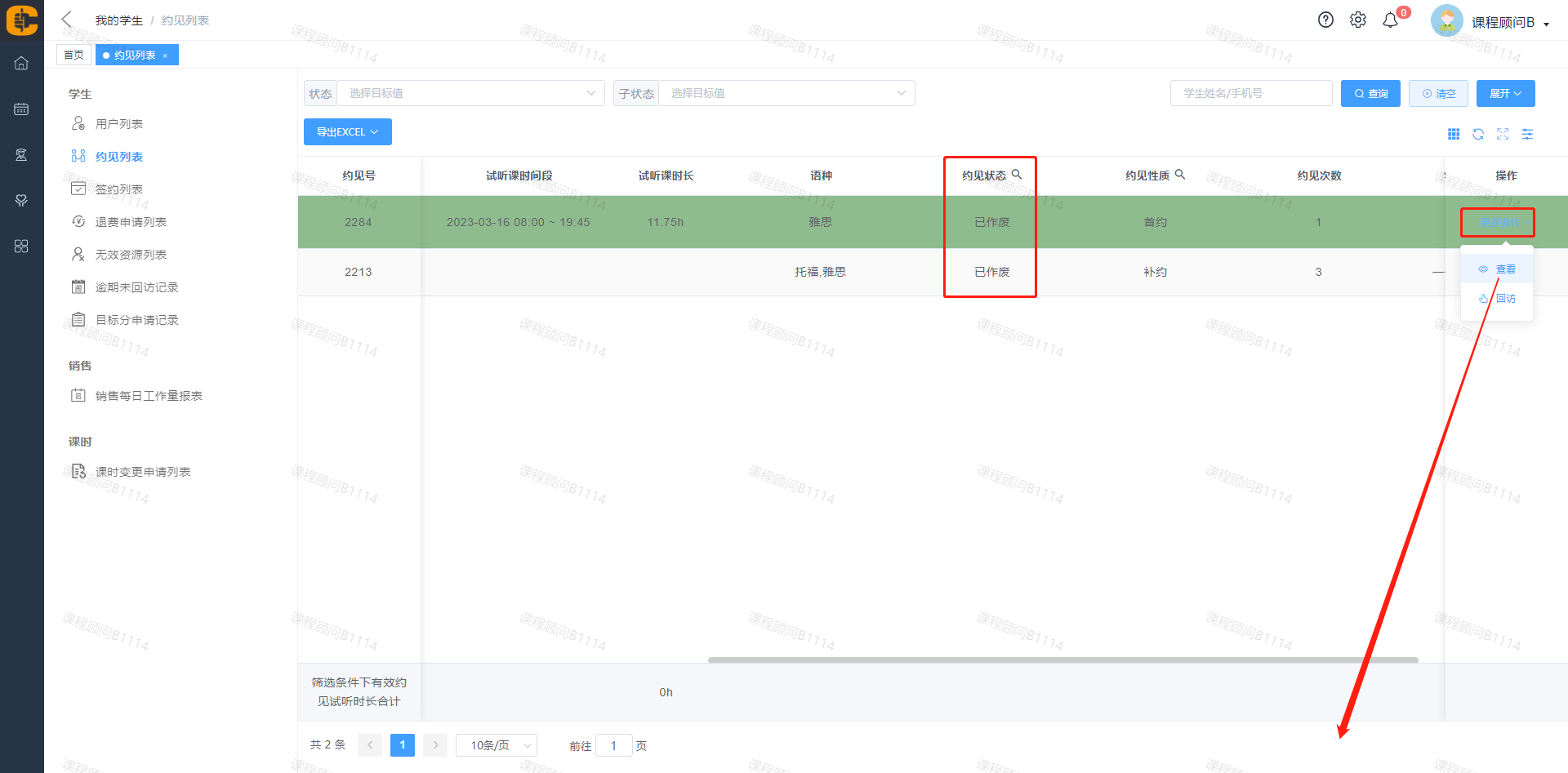This screenshot has height=773, width=1568.
Task: Click the 查询 search button
Action: click(1370, 94)
